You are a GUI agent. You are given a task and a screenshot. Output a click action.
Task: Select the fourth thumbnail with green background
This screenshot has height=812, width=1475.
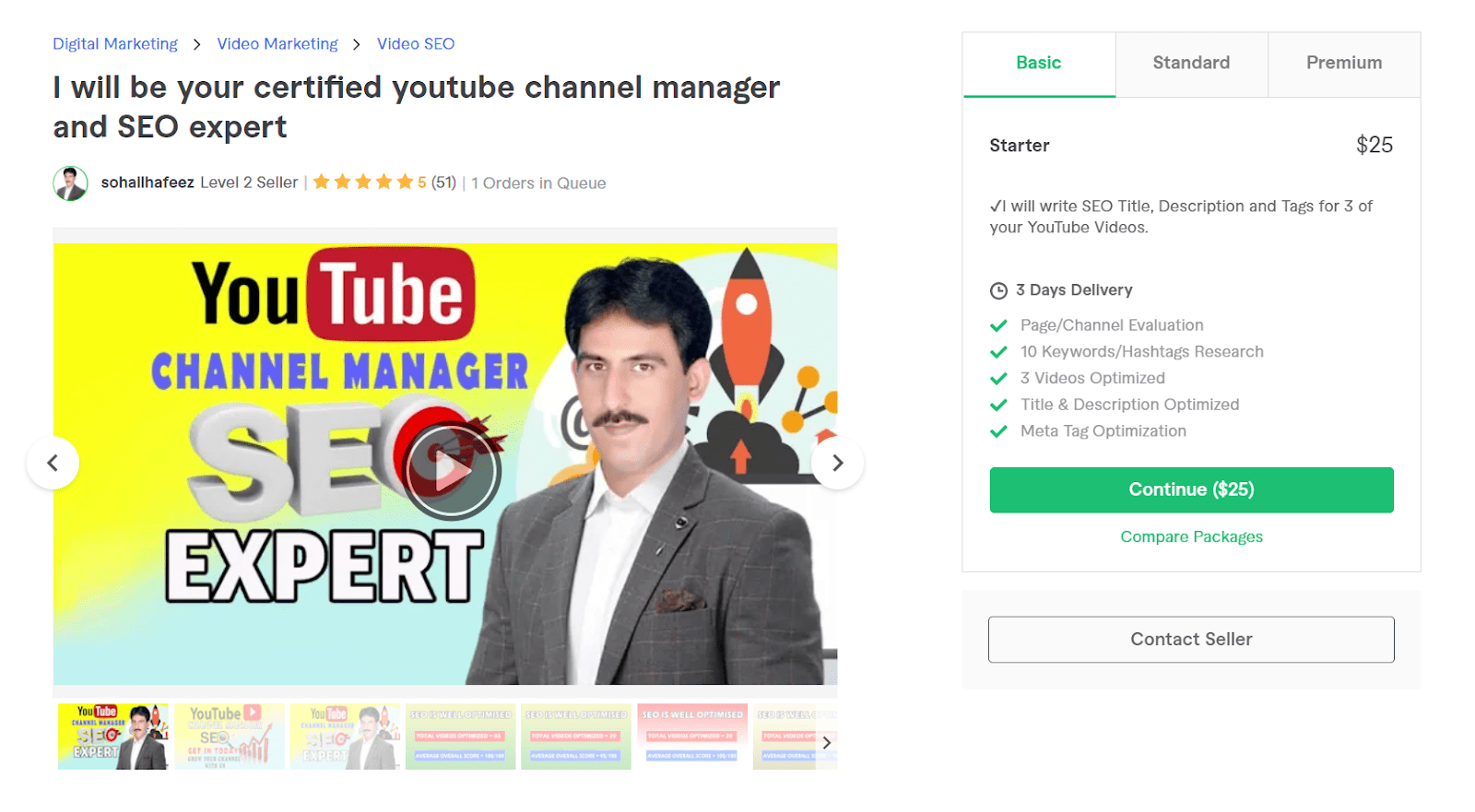[461, 736]
